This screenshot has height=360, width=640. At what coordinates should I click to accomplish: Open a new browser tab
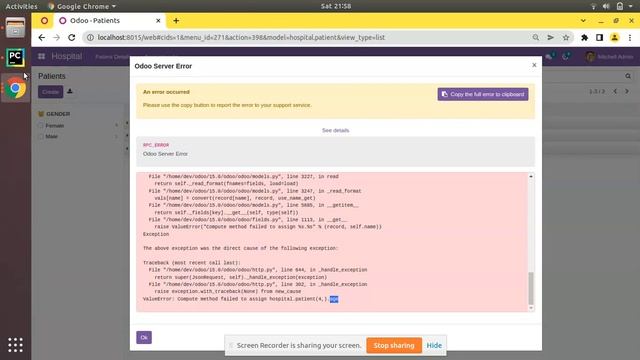point(176,20)
